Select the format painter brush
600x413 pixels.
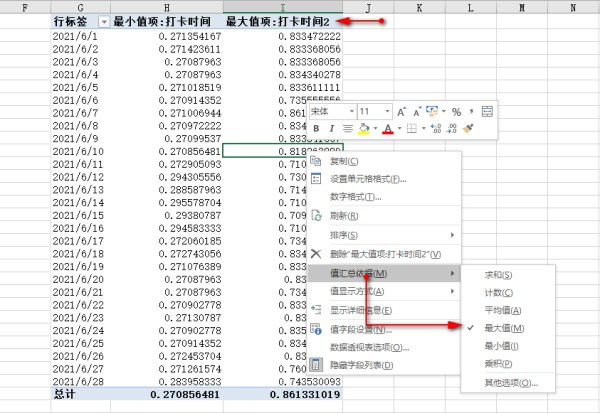point(468,129)
